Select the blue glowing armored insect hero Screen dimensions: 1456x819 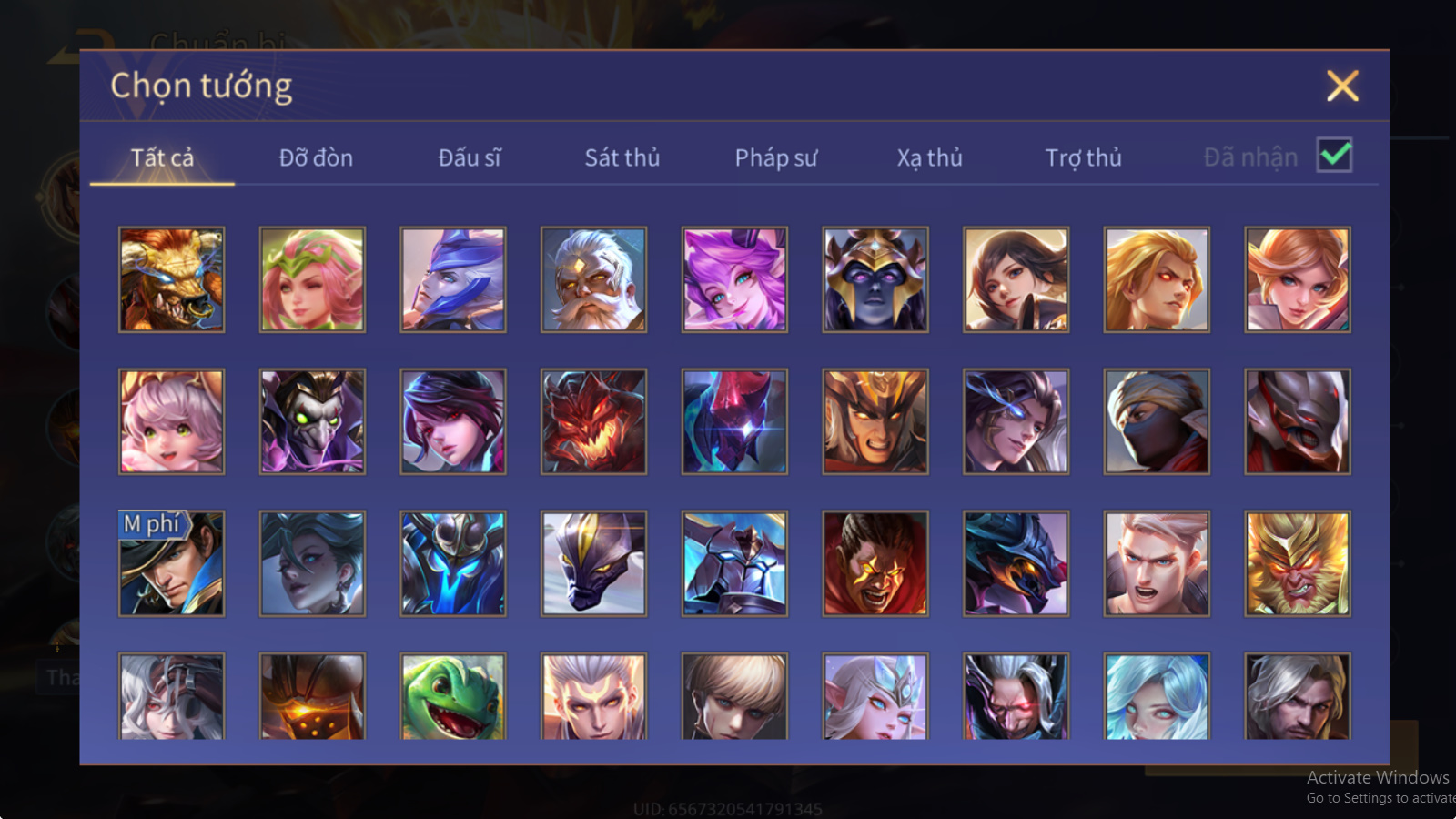[452, 563]
